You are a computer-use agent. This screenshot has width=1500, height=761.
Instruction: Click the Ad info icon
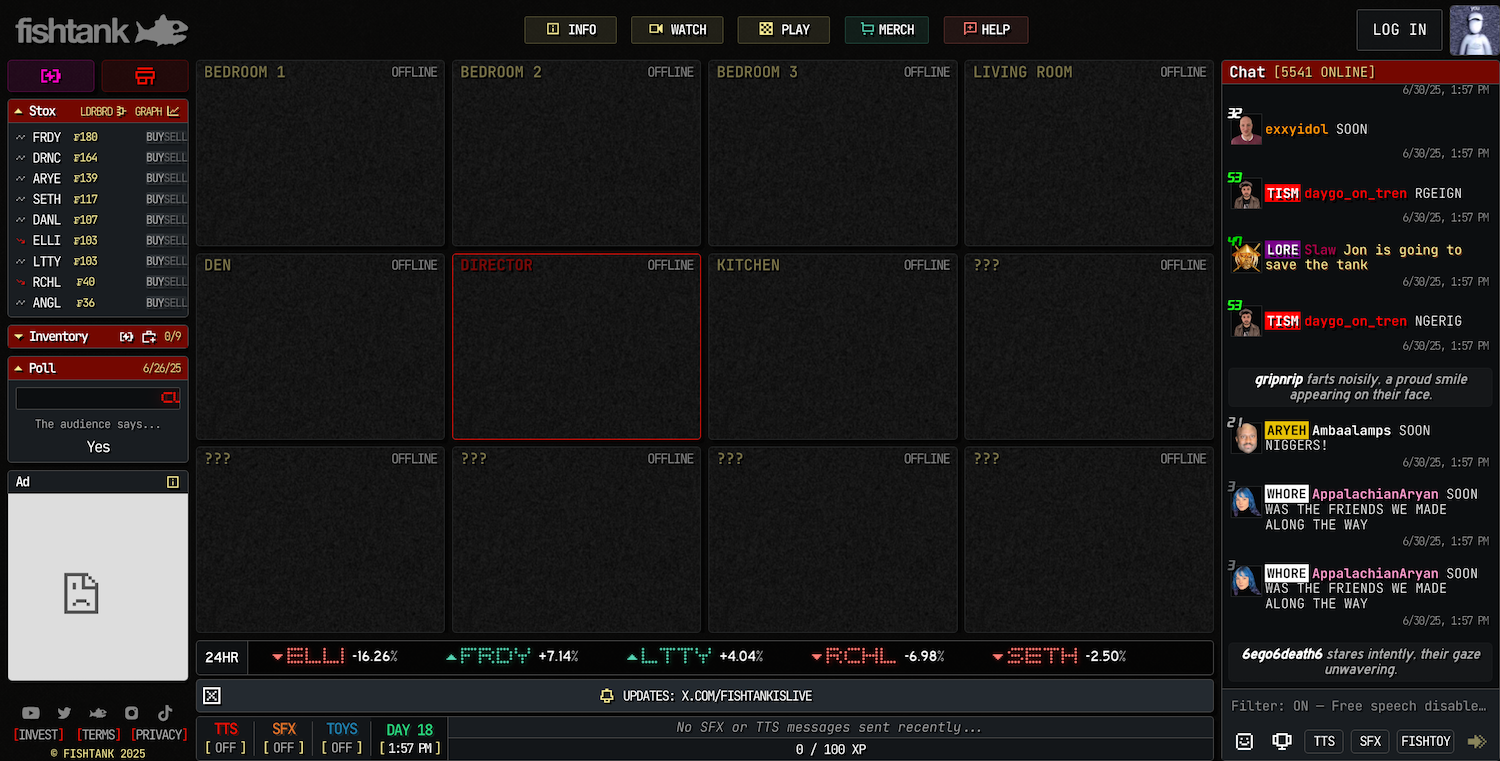coord(173,482)
